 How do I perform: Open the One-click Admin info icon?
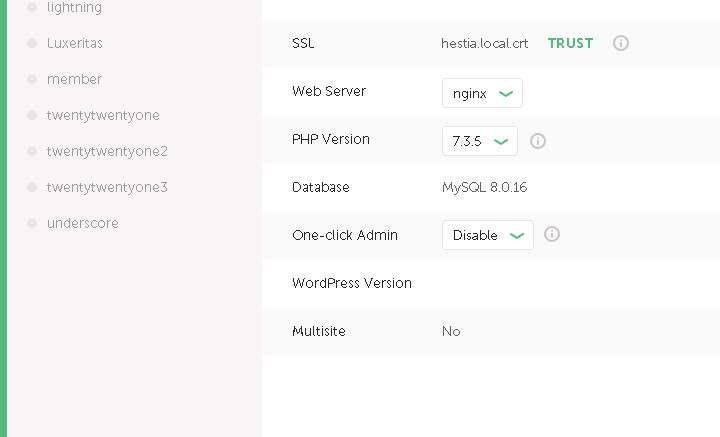552,235
